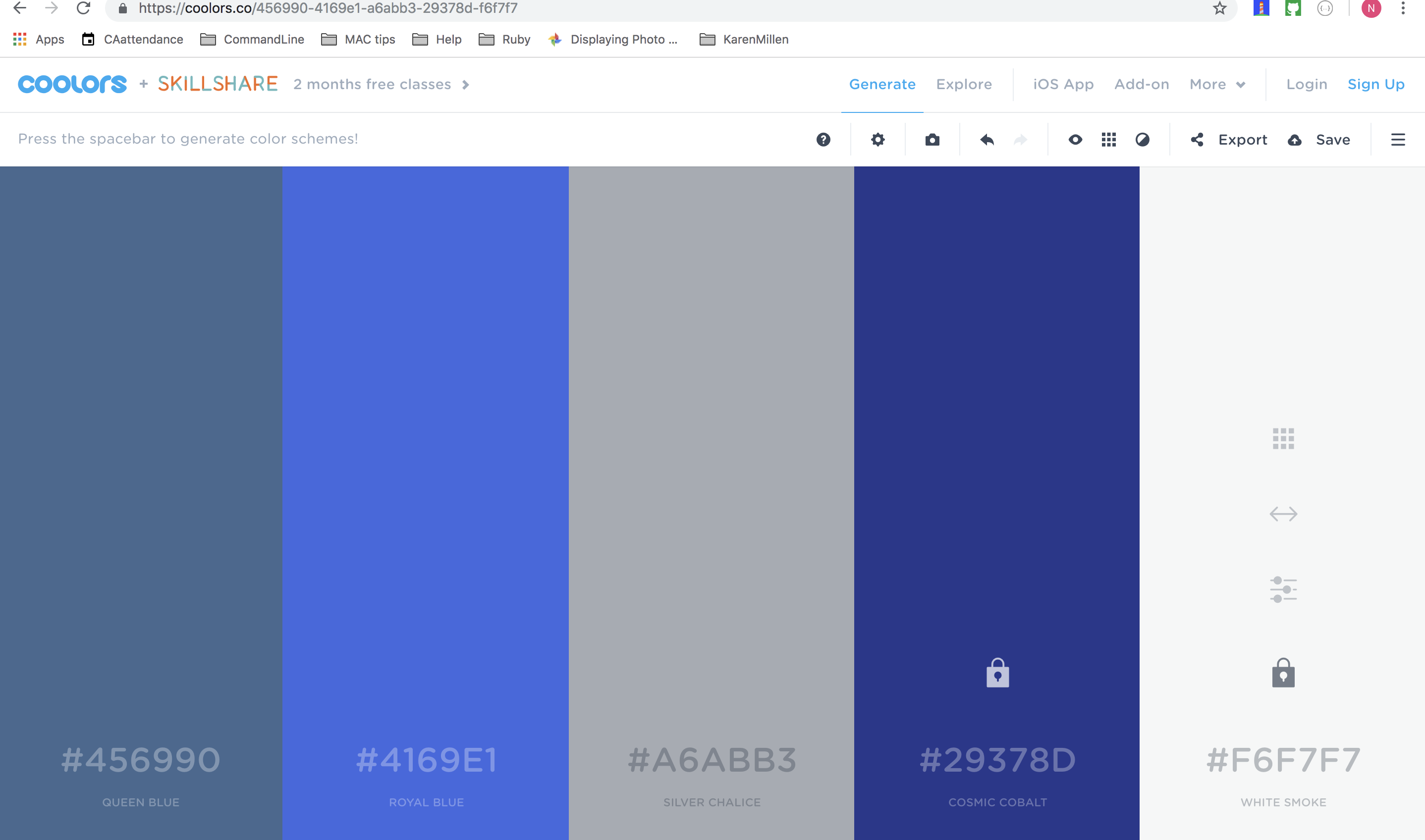This screenshot has width=1425, height=840.
Task: Toggle color blindness eye icon
Action: pyautogui.click(x=1075, y=140)
